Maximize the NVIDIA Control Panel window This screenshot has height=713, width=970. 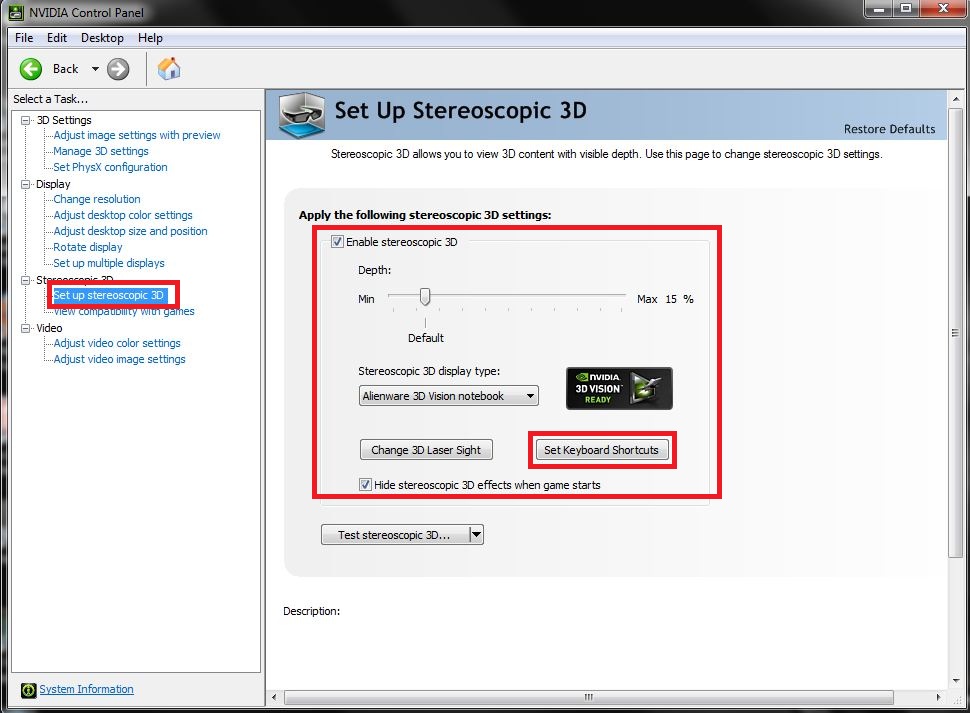tap(906, 9)
